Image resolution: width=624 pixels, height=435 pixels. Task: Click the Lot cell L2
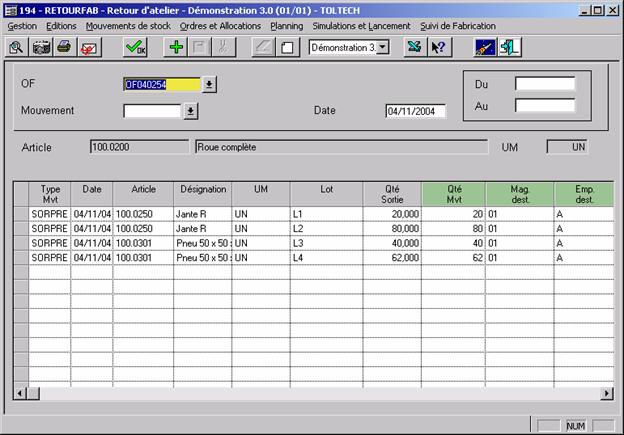[x=327, y=229]
